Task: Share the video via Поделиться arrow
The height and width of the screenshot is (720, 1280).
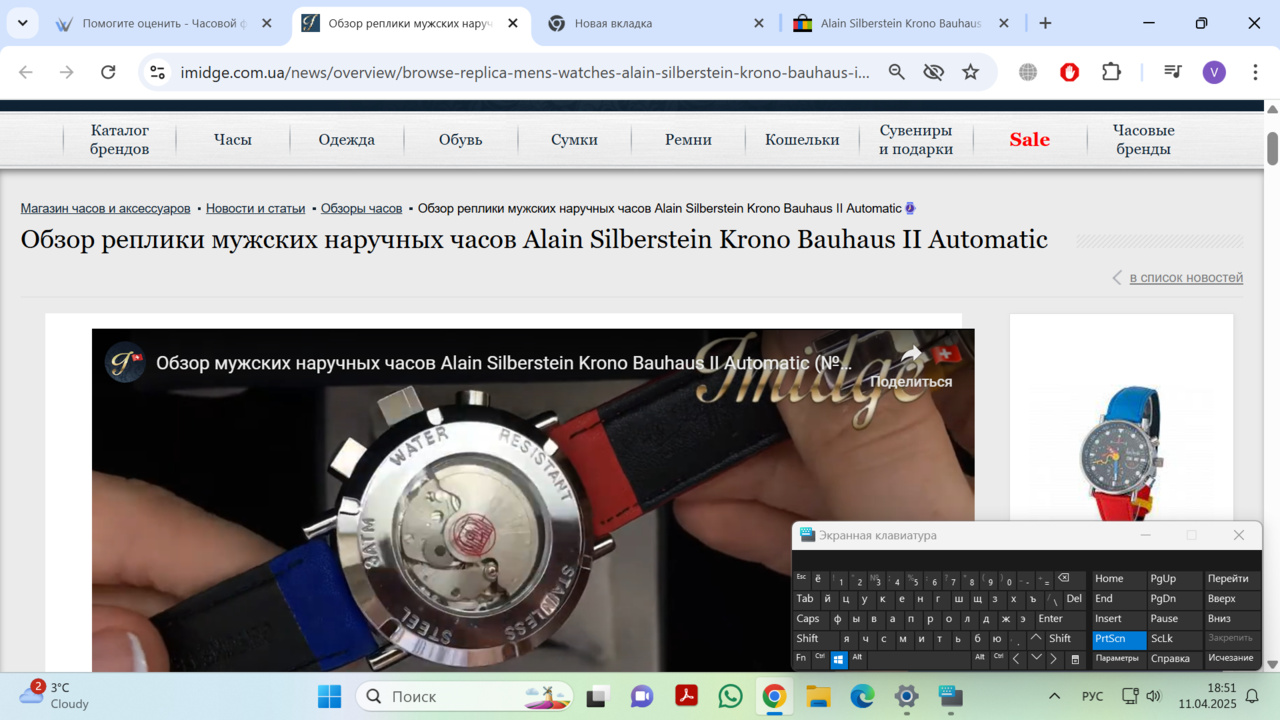Action: coord(910,356)
